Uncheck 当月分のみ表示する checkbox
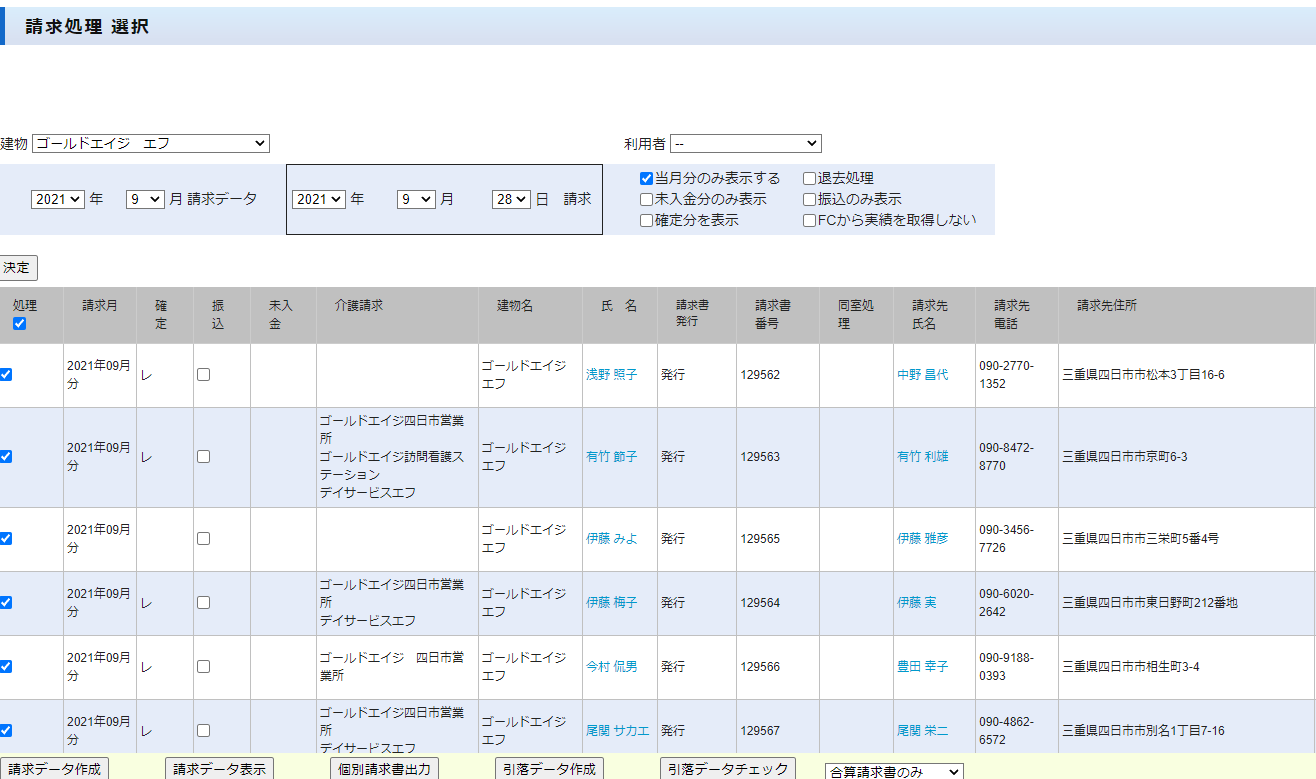 pos(647,179)
